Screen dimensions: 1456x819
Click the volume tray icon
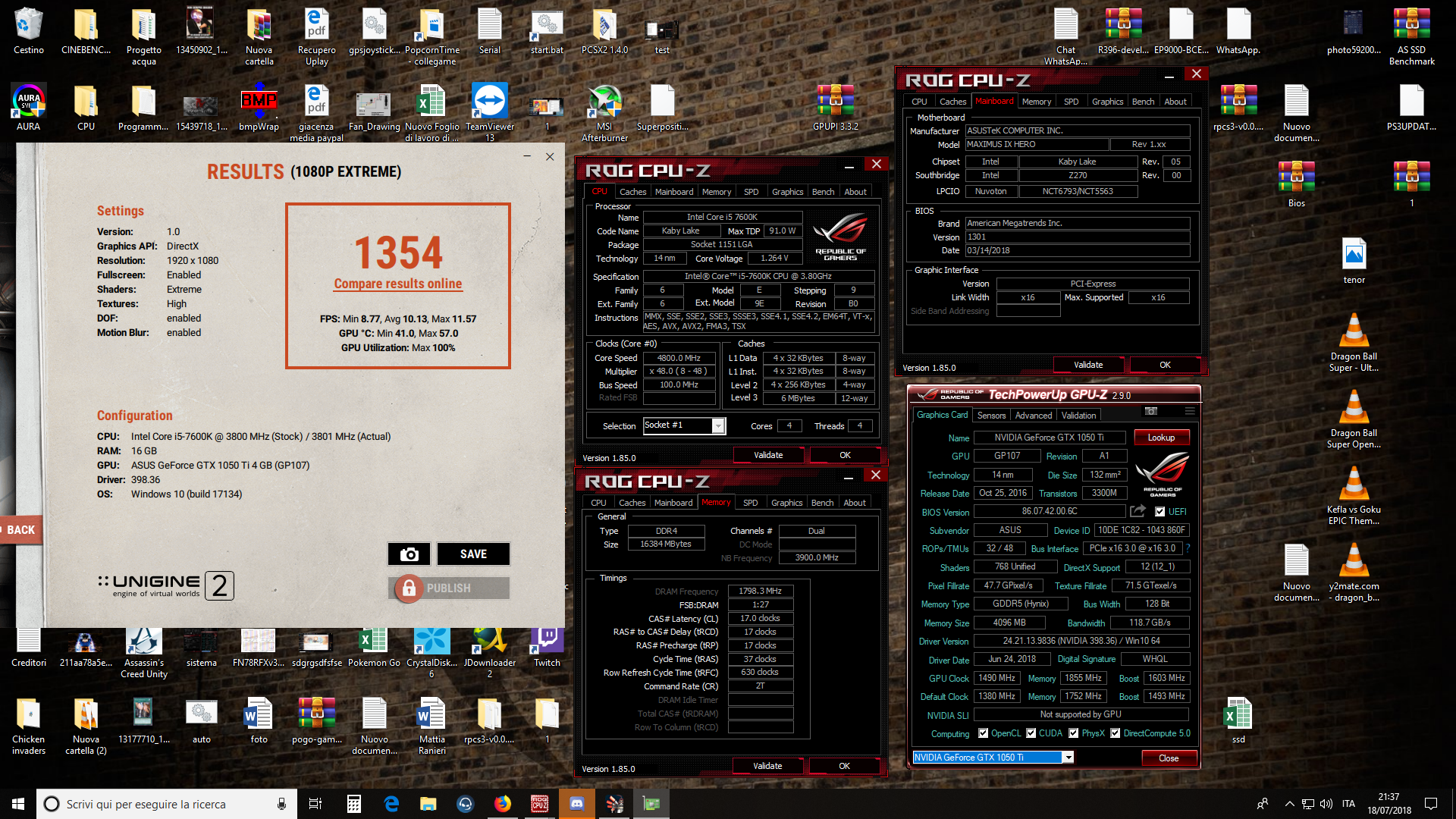(1326, 804)
